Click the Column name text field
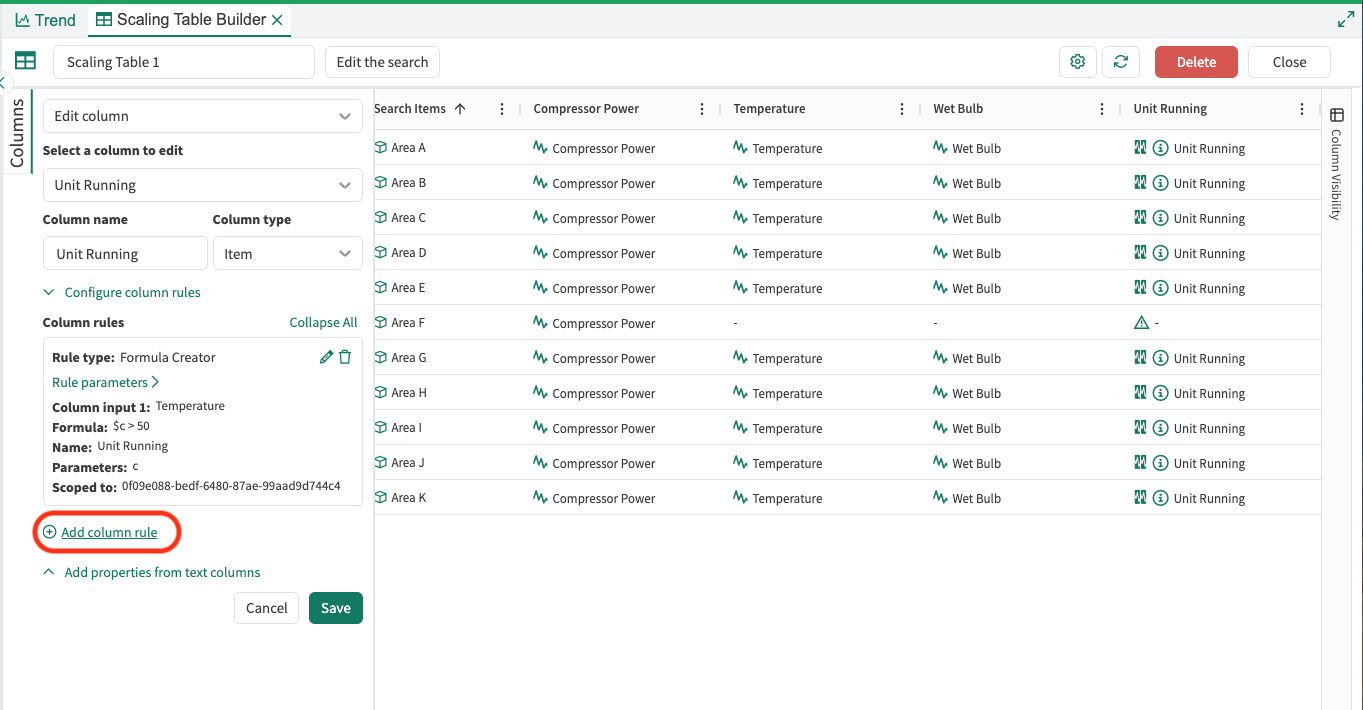Viewport: 1363px width, 710px height. (125, 254)
